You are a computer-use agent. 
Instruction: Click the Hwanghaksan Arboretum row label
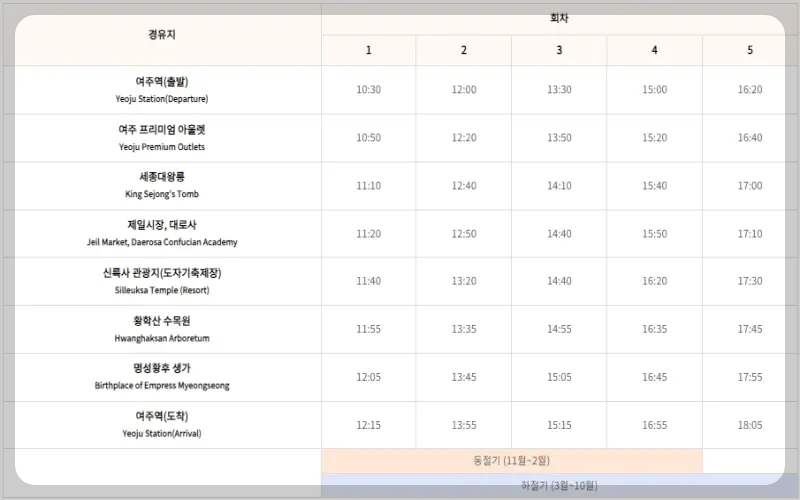pyautogui.click(x=162, y=329)
